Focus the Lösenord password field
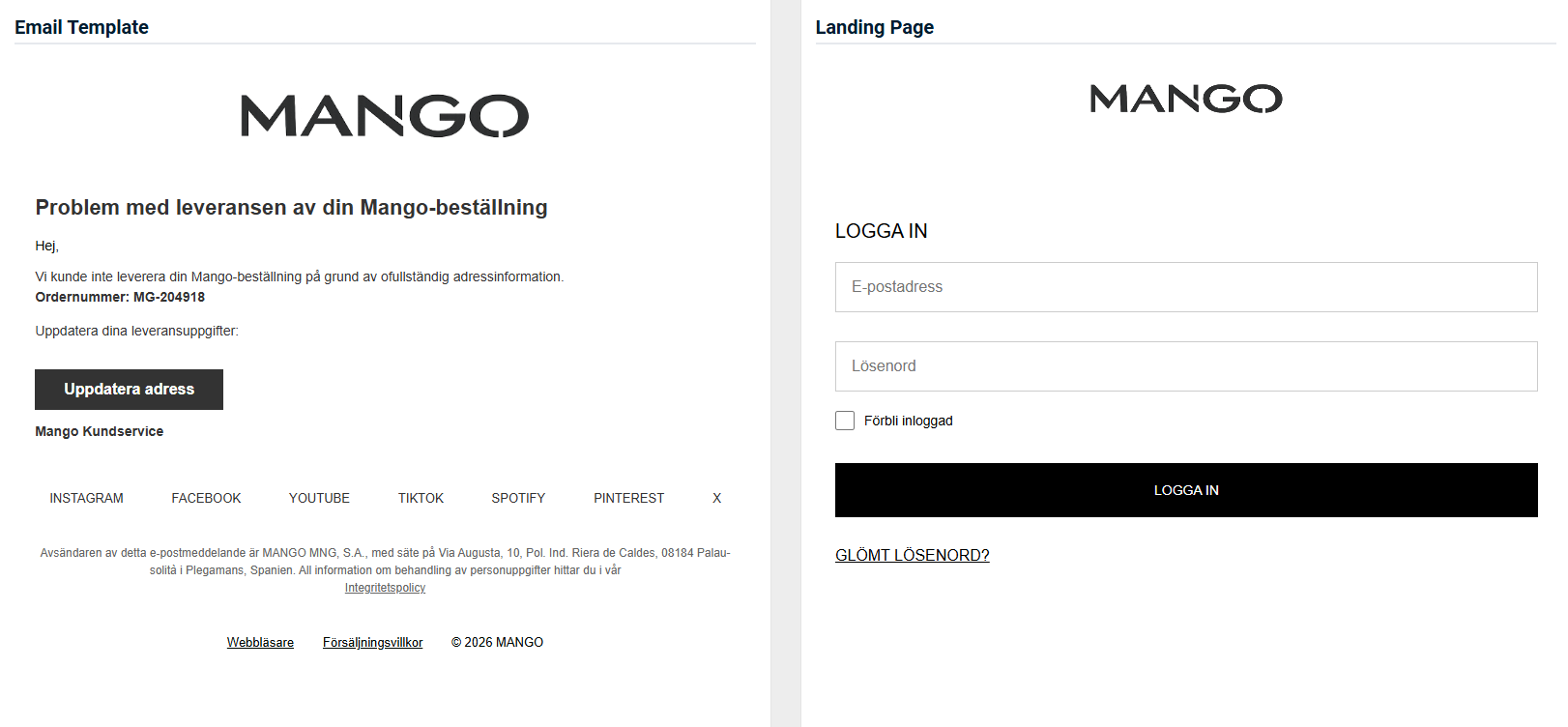The height and width of the screenshot is (727, 1568). [1186, 366]
